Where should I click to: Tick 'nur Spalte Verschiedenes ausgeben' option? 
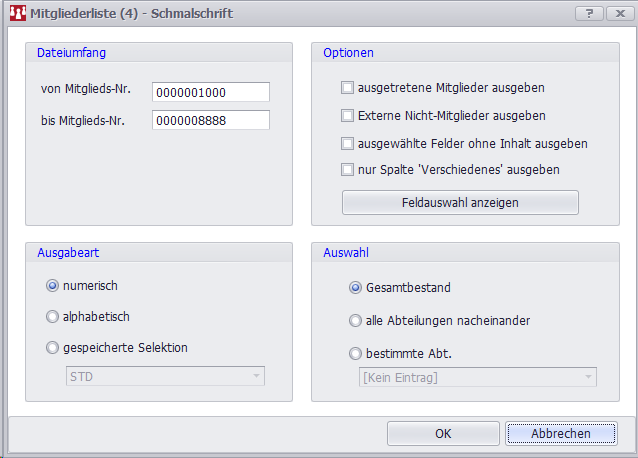348,169
